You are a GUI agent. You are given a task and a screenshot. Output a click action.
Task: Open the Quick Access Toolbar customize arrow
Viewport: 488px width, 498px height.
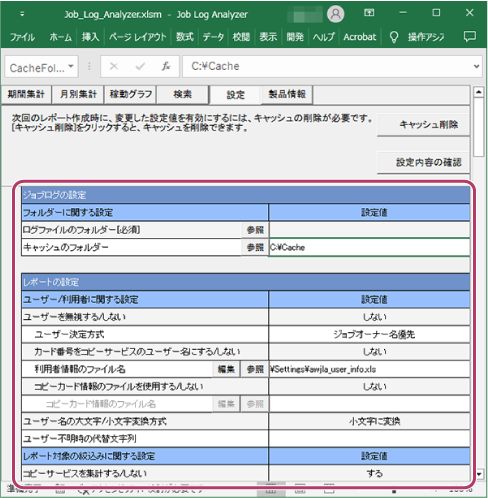coord(22,14)
